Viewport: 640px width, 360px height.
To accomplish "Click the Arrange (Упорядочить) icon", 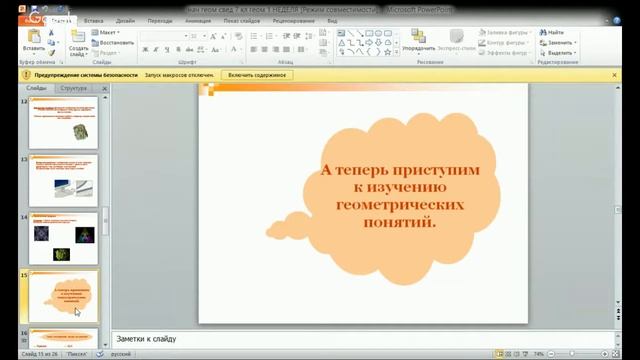I will tap(418, 36).
